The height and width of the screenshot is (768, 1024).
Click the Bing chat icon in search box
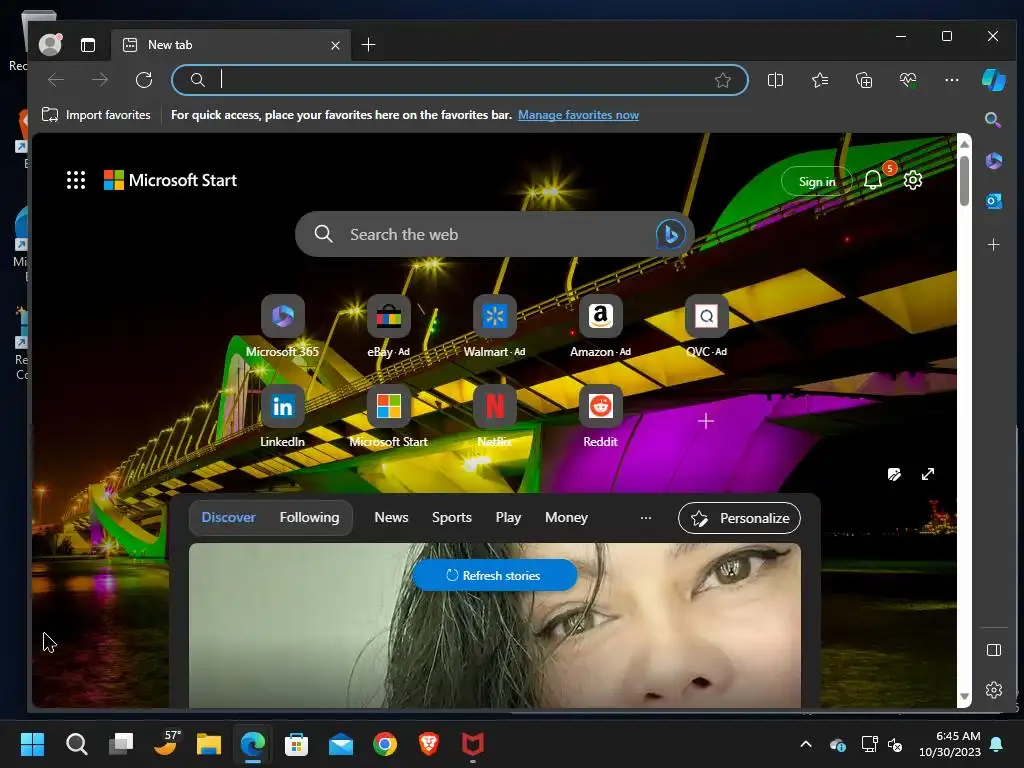[x=670, y=234]
